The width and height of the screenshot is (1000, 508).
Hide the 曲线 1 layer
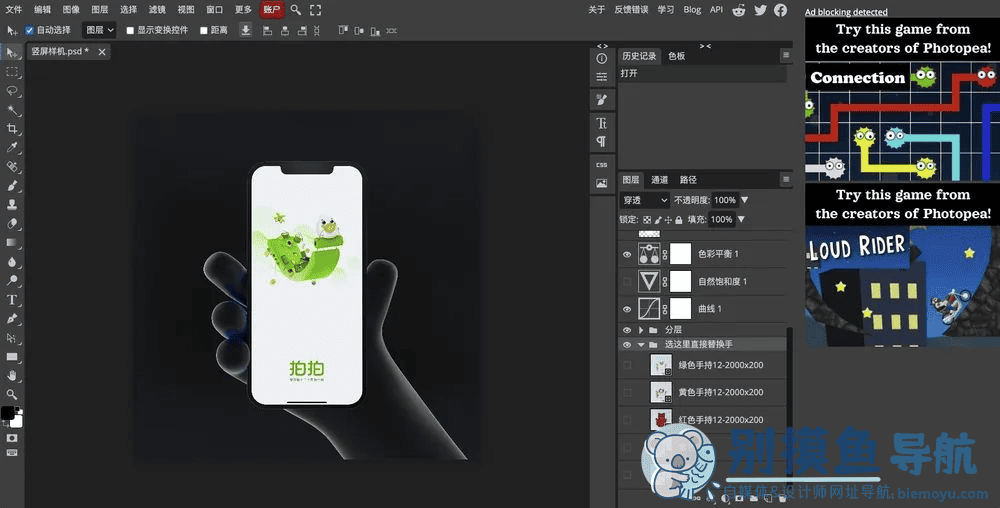click(x=627, y=309)
